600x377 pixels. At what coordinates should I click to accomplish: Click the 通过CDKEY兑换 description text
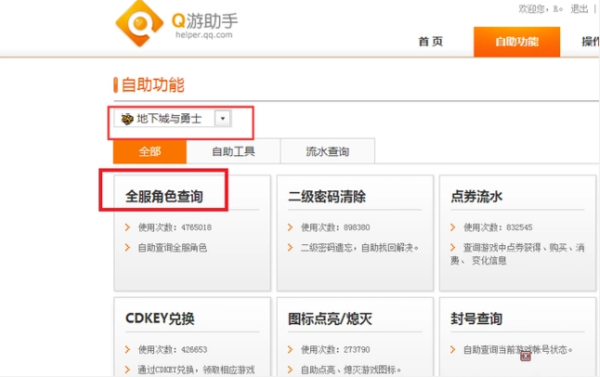[196, 370]
